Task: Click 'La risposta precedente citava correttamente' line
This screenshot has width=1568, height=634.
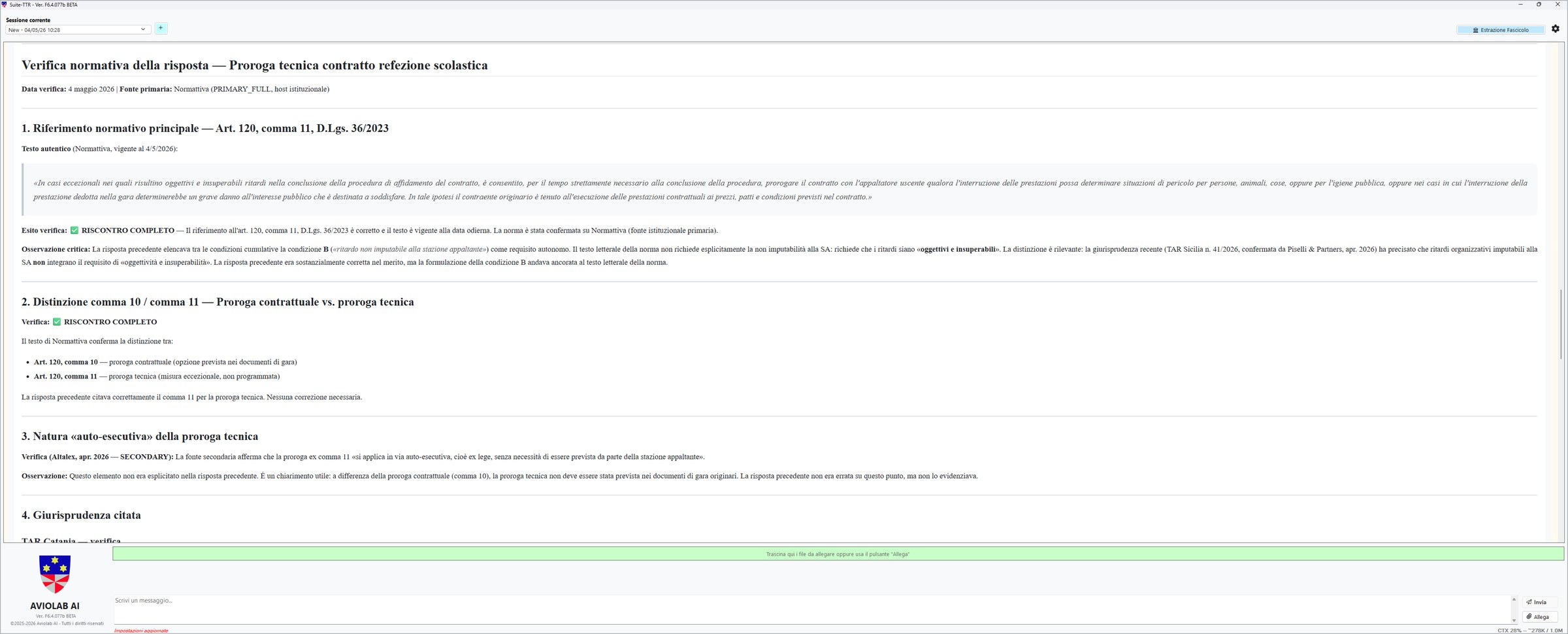Action: [191, 397]
